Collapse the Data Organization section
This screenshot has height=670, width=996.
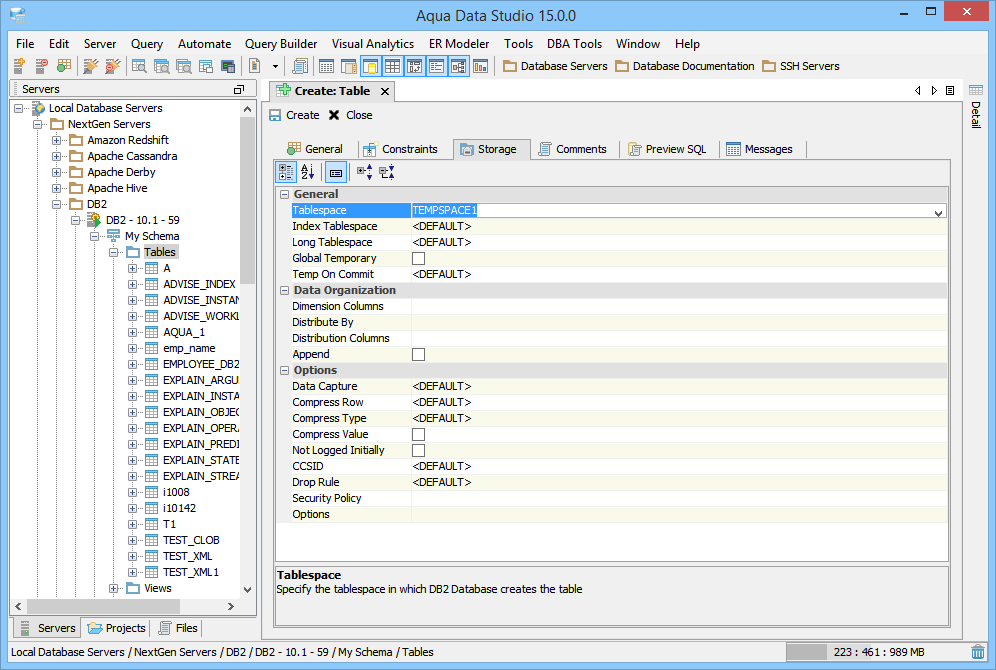(285, 290)
